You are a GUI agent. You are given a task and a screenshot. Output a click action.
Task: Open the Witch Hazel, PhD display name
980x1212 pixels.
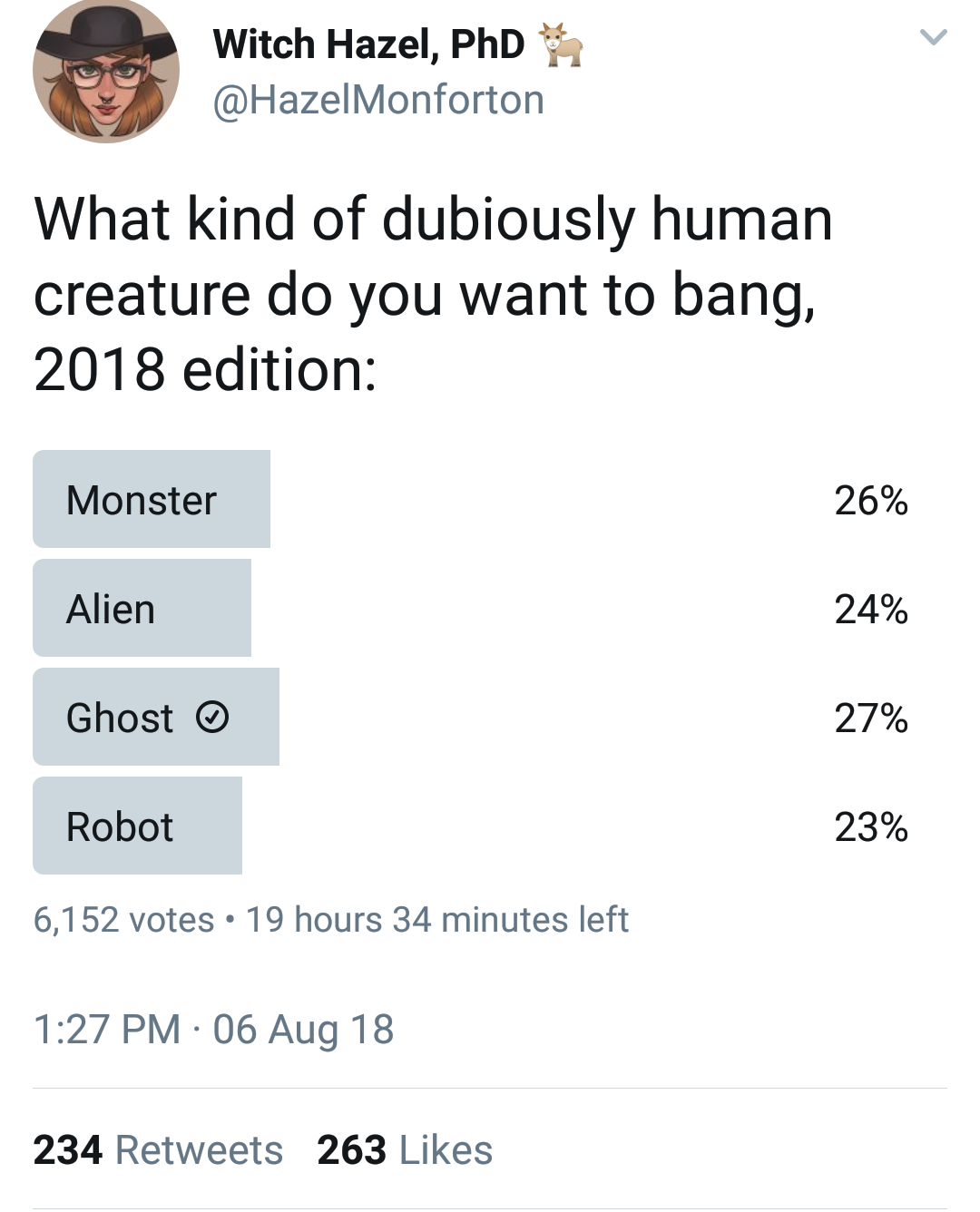(x=368, y=44)
